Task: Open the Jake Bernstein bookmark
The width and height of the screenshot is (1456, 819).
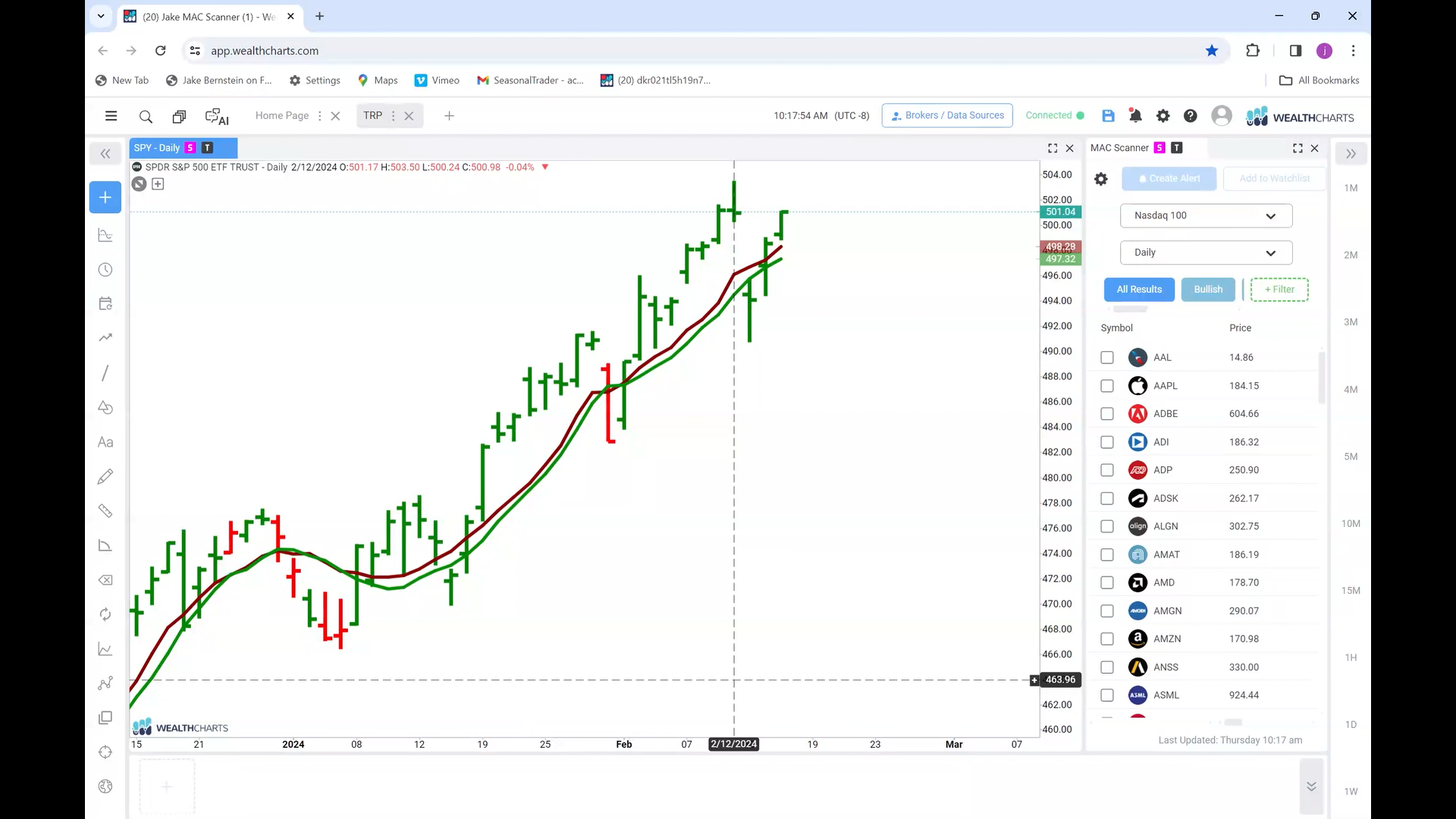Action: [218, 80]
